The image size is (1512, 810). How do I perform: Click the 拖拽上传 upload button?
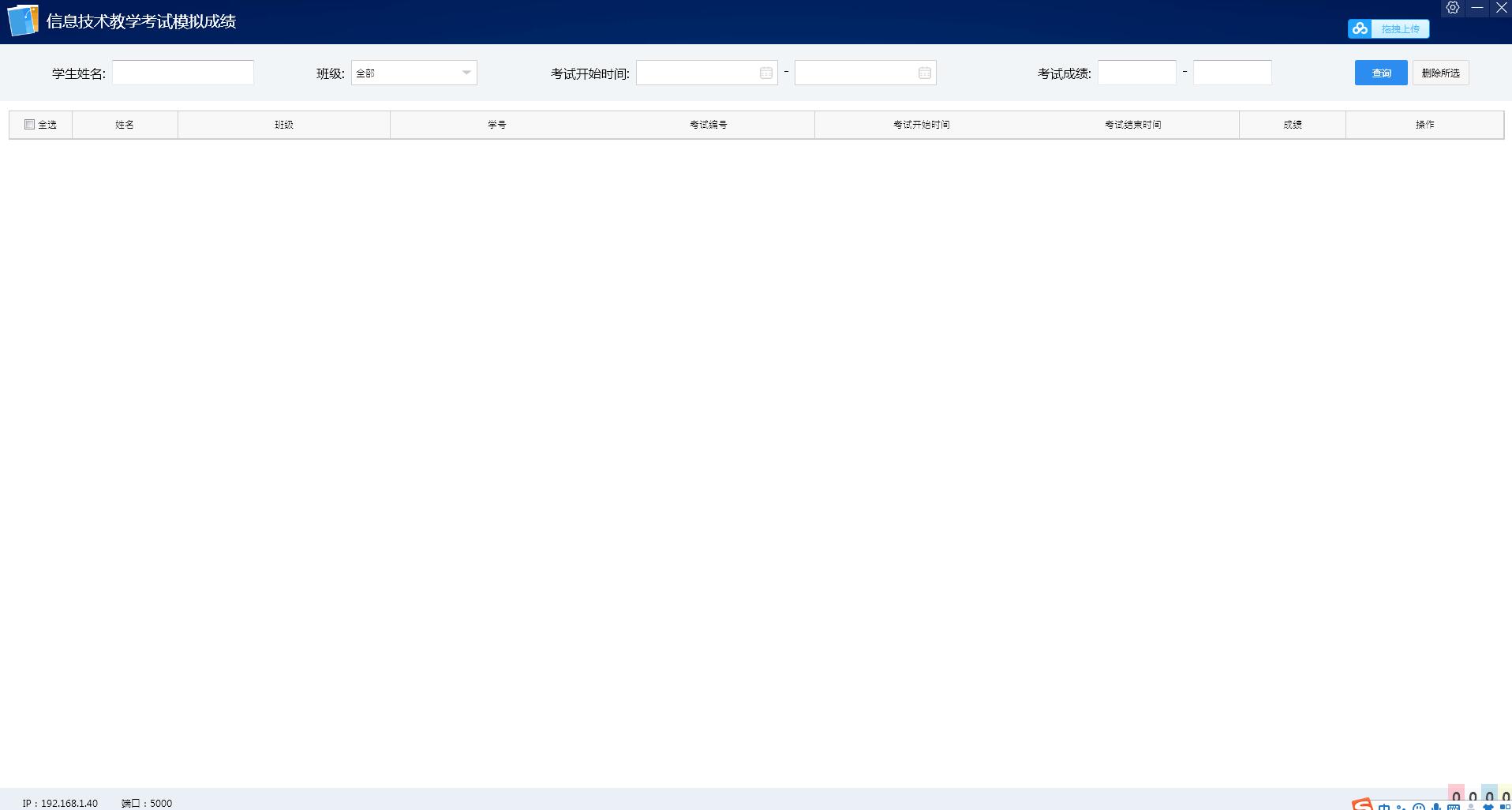click(x=1389, y=29)
